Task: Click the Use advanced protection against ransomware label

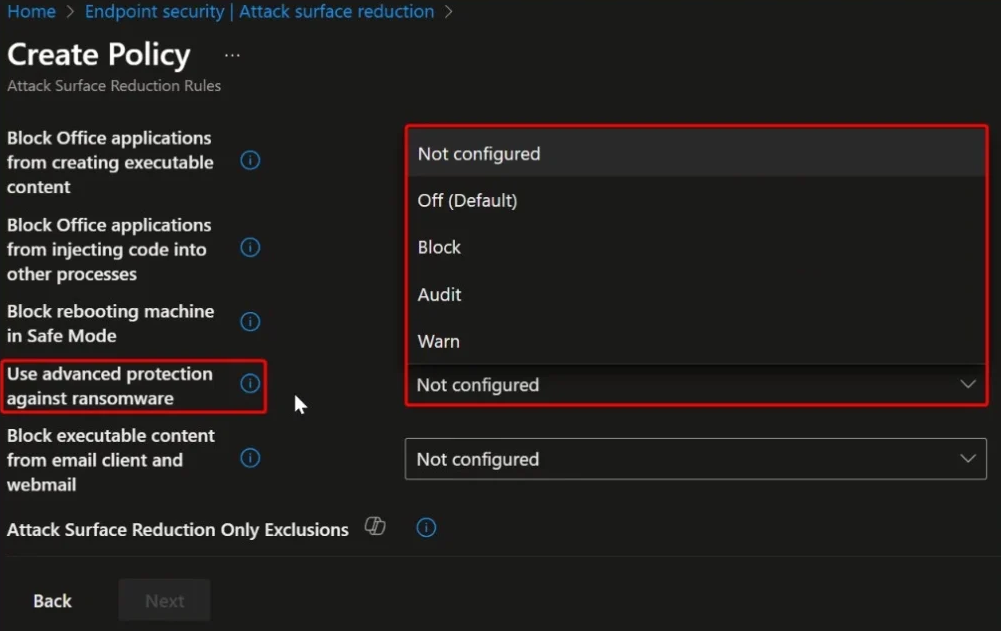Action: (110, 386)
